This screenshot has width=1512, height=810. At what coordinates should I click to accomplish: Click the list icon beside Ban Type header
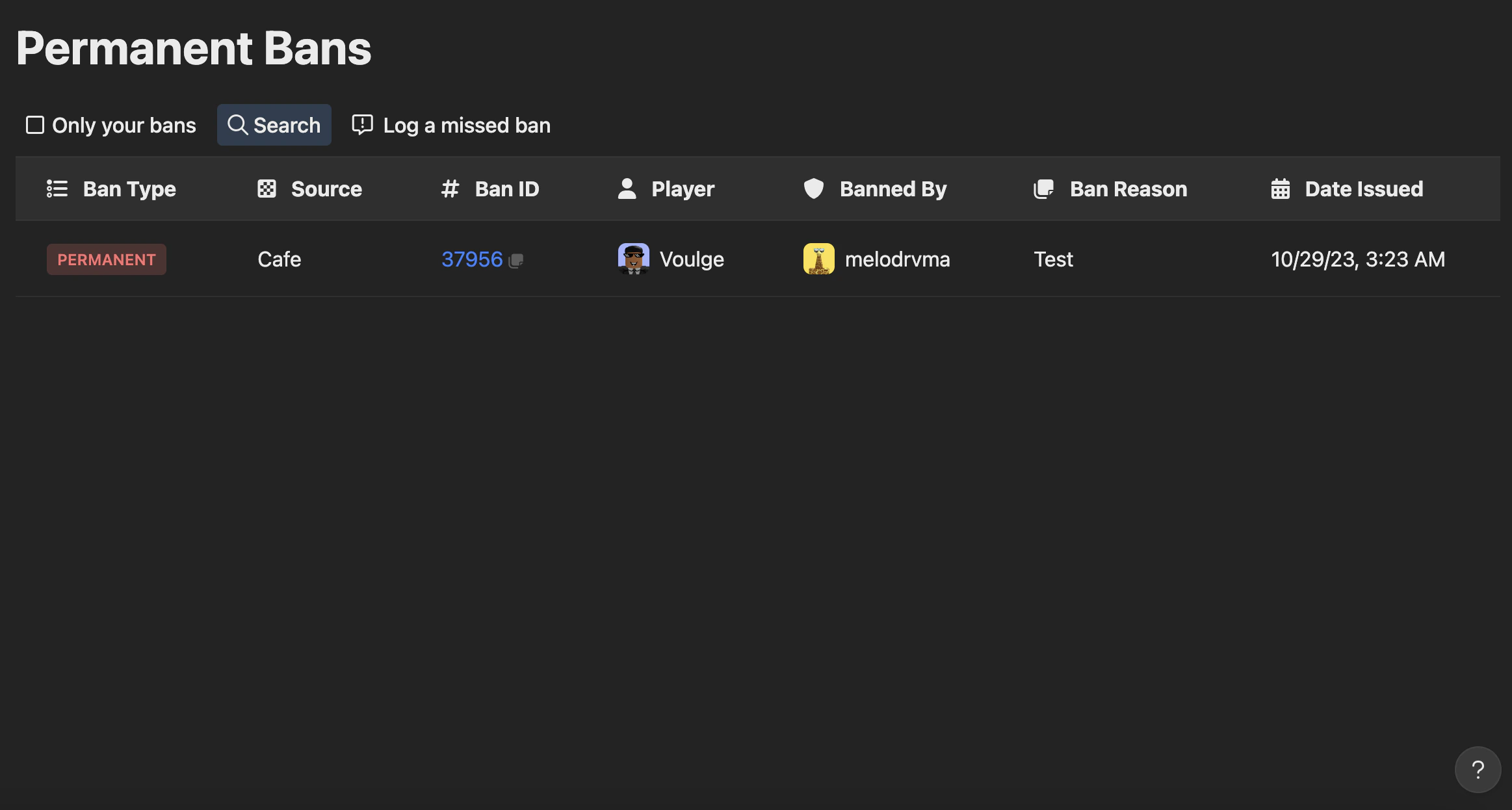(x=57, y=189)
